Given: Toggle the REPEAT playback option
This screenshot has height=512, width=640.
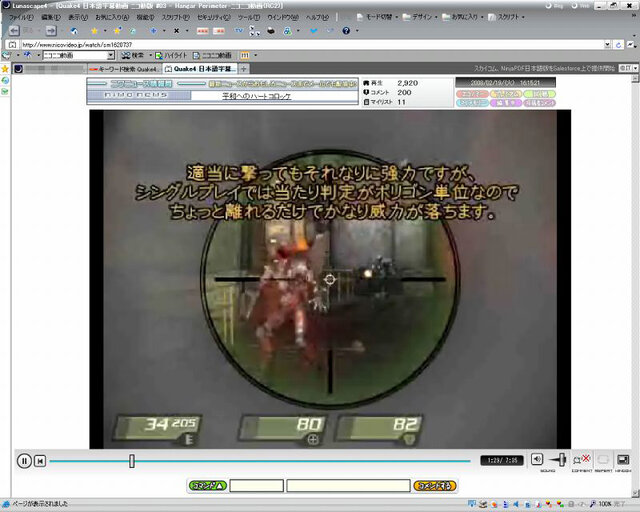Looking at the screenshot, I should tap(603, 460).
